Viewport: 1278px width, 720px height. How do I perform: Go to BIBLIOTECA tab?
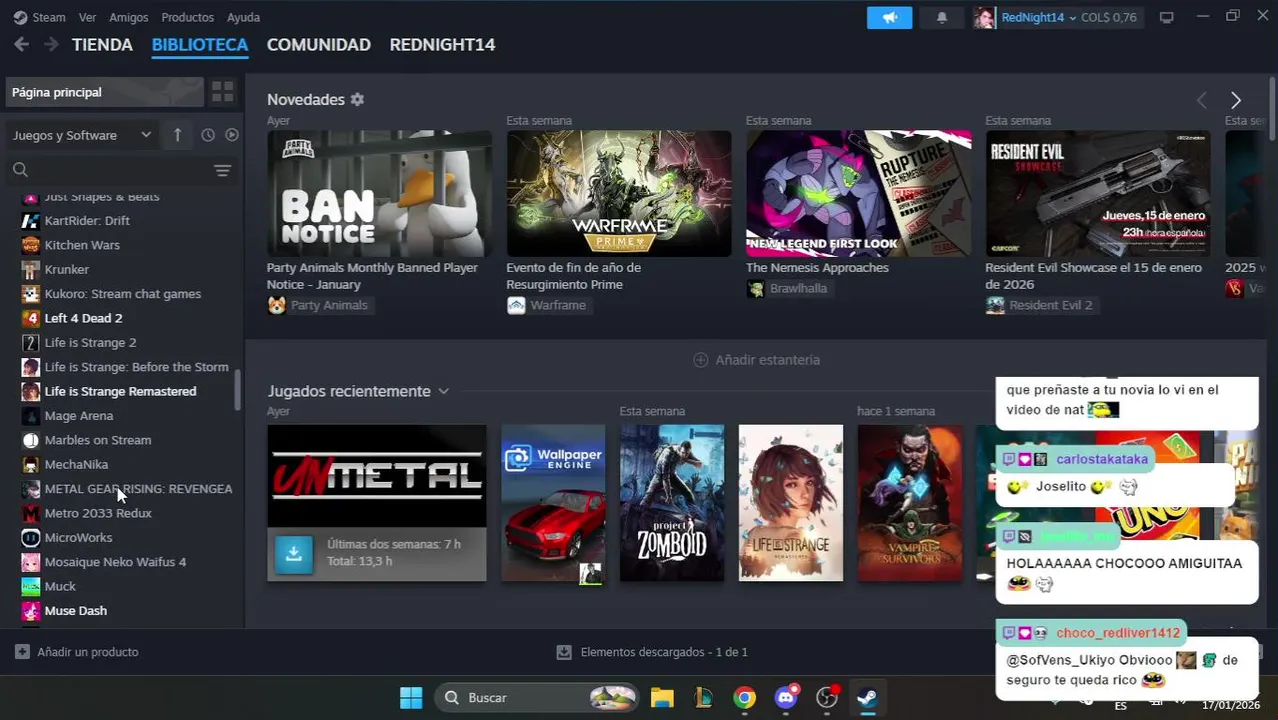point(200,44)
